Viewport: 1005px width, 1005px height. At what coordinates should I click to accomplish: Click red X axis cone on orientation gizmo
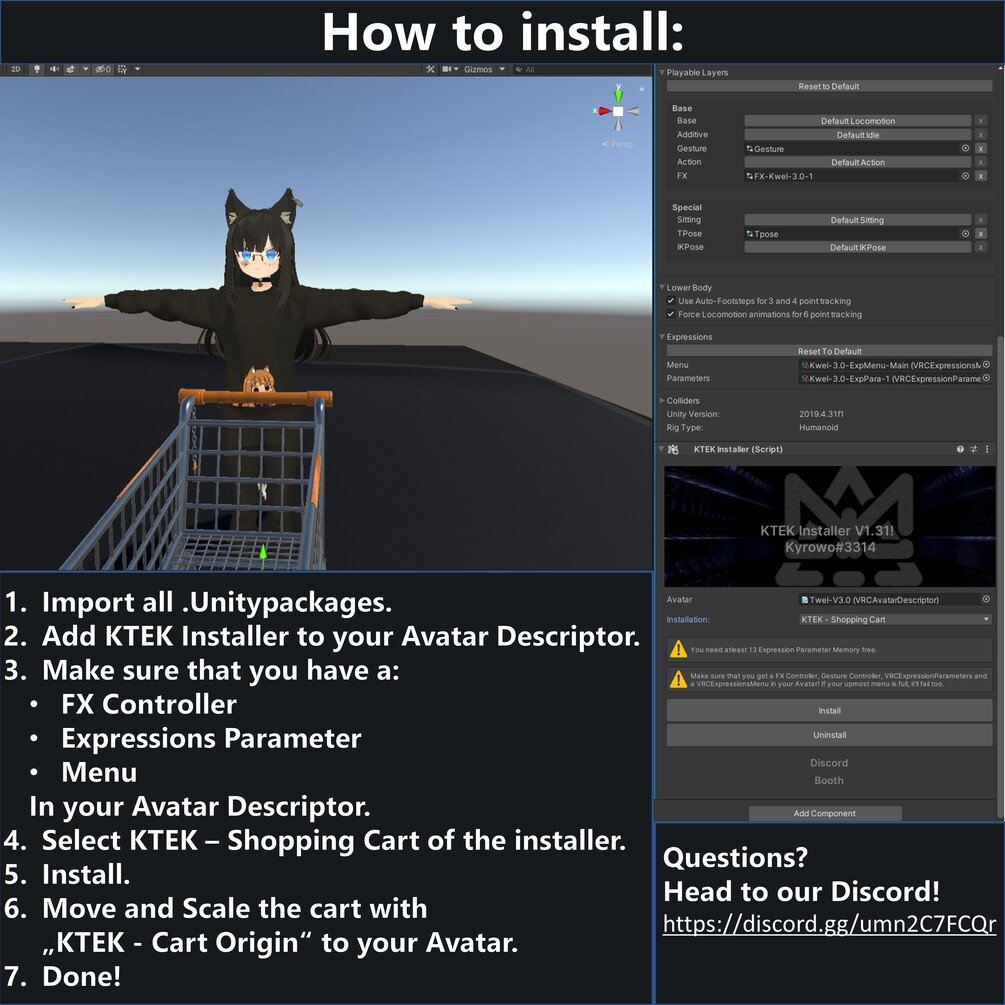[x=604, y=111]
